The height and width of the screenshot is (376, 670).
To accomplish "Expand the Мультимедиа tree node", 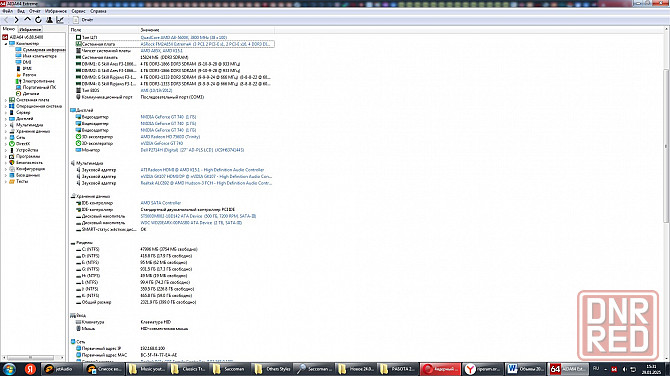I will (6, 125).
